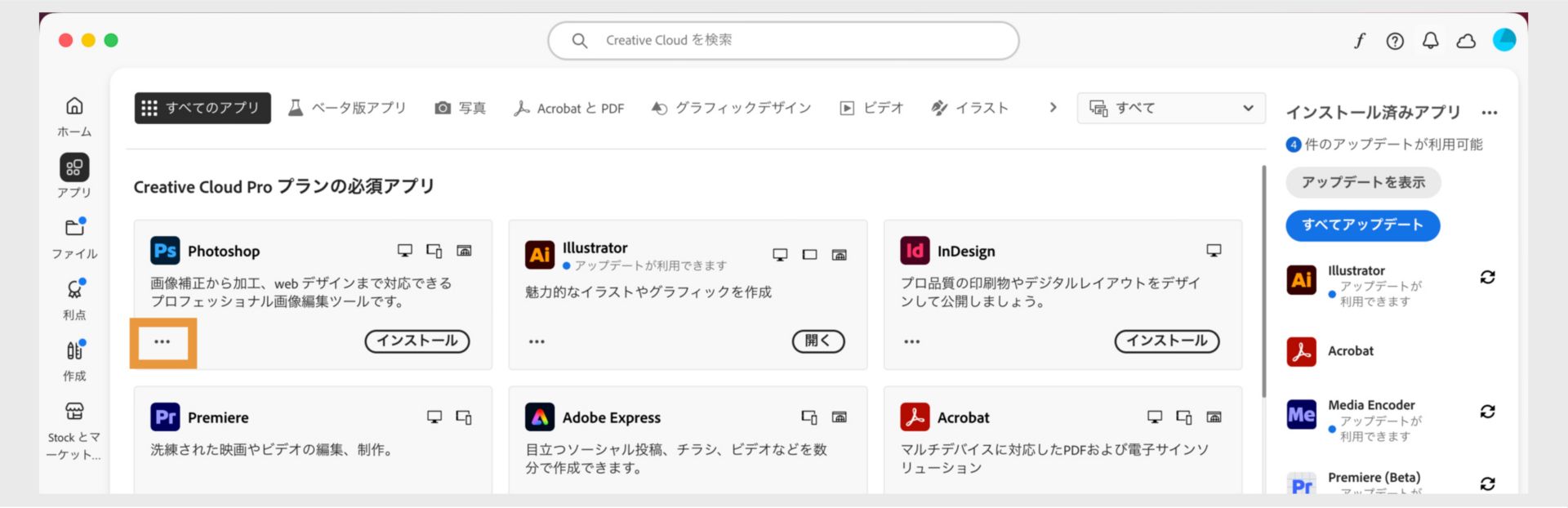
Task: Click Photoshop desktop platform icon
Action: point(405,251)
